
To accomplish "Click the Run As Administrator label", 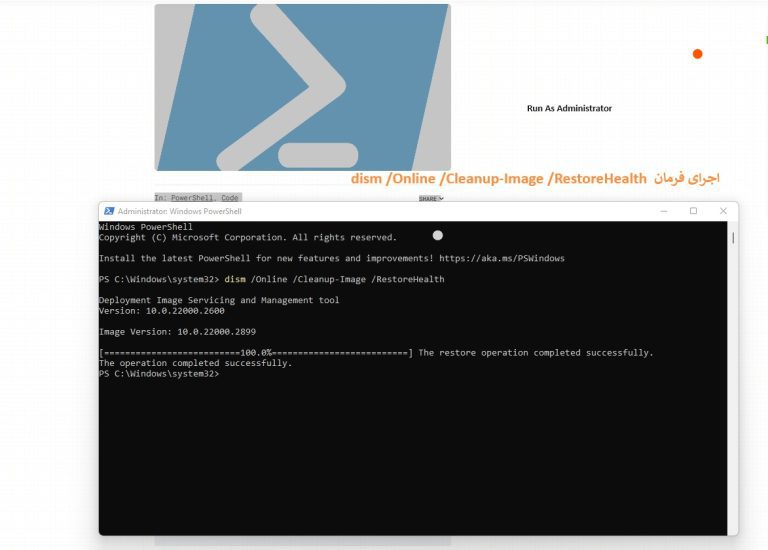I will click(569, 108).
